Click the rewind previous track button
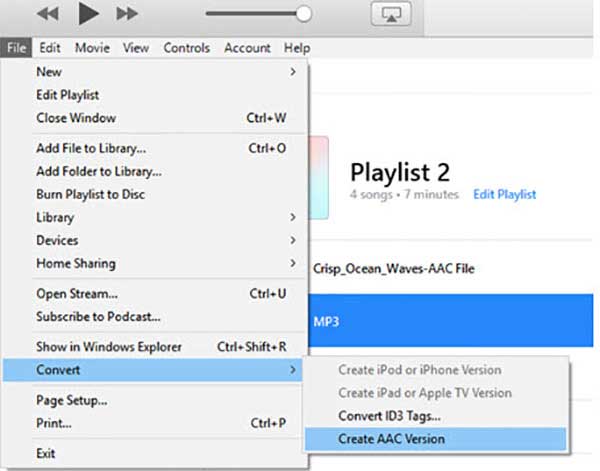This screenshot has height=471, width=600. (48, 14)
